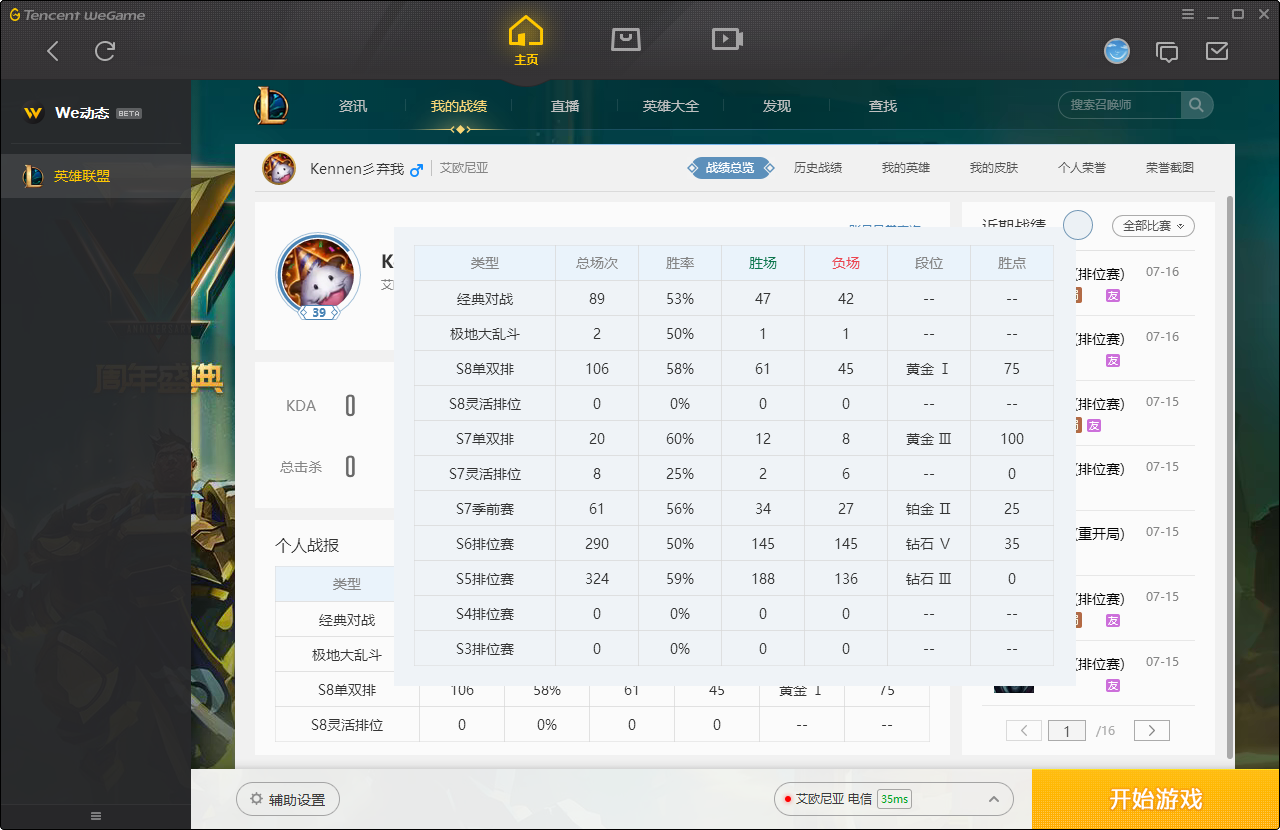Expand the 艾欧尼亚 电信 server selector

893,799
